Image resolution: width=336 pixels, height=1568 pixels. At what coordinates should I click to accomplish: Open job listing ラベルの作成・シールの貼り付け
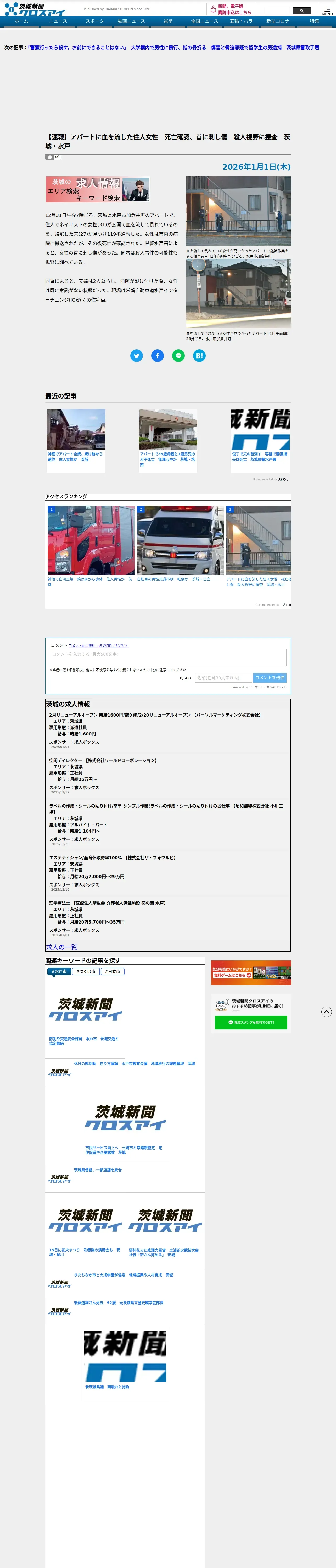[166, 808]
